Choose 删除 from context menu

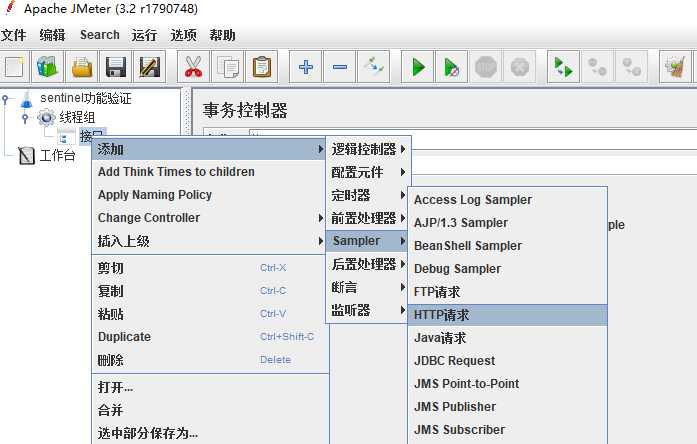[x=209, y=360]
